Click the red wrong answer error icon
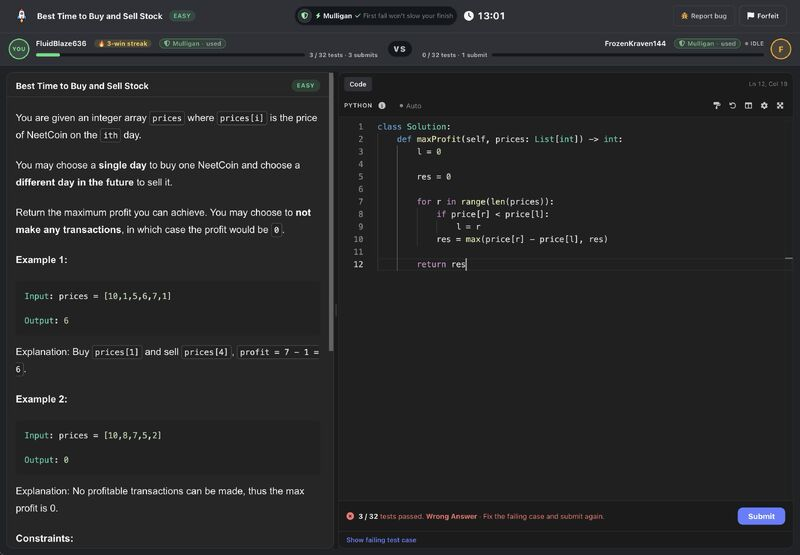Viewport: 800px width, 555px height. 350,516
